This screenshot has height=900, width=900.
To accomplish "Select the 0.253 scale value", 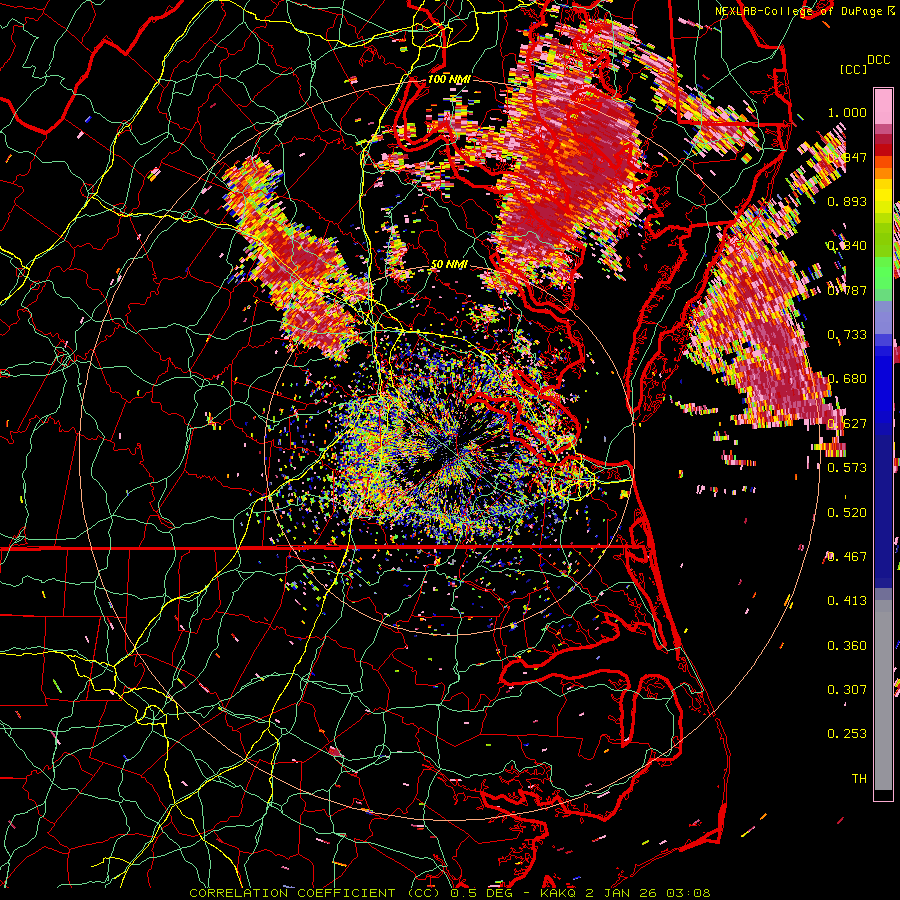I will [847, 734].
